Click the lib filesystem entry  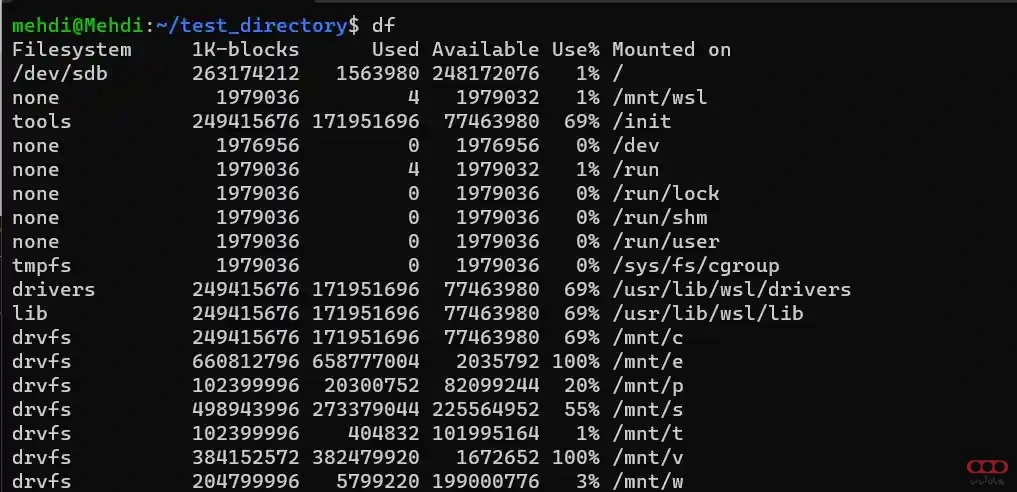click(30, 313)
